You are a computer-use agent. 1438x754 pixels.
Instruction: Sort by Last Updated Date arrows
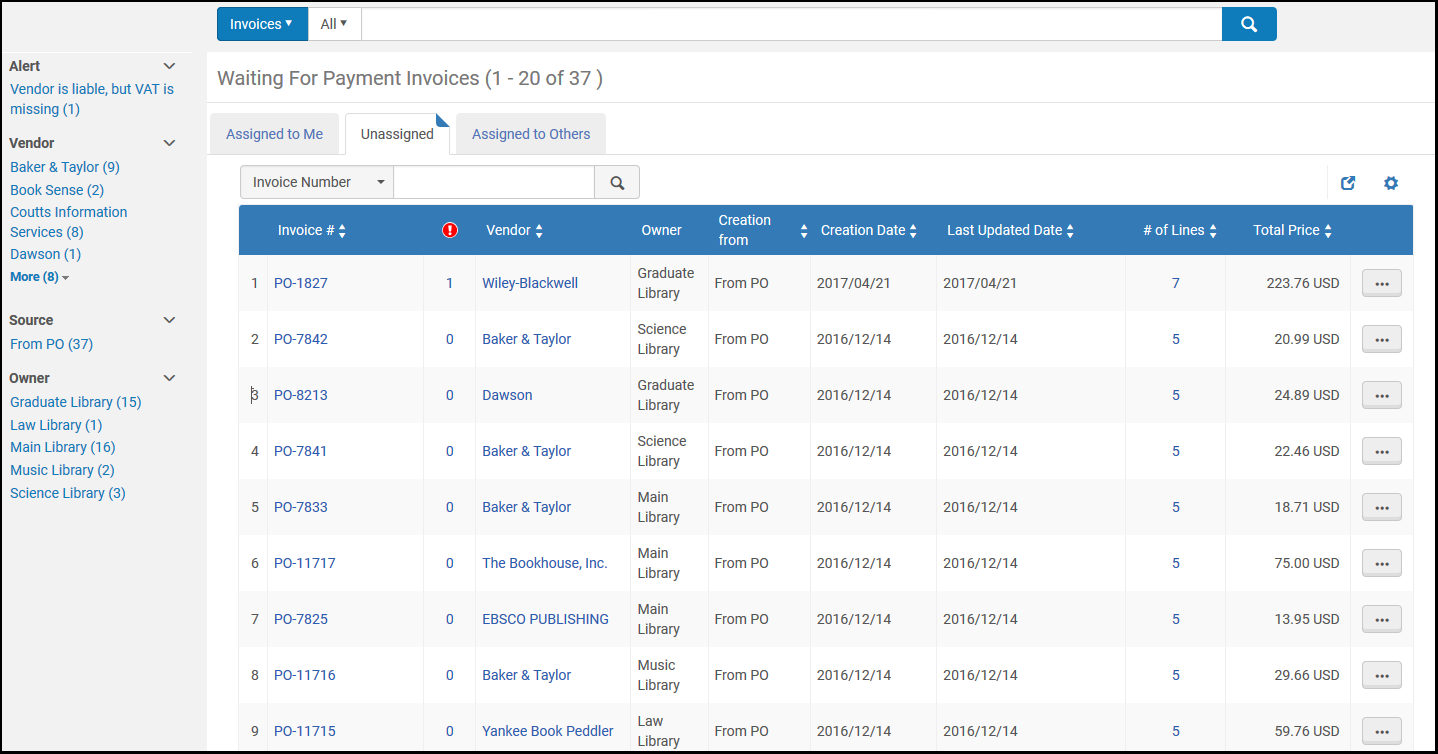[x=1070, y=231]
